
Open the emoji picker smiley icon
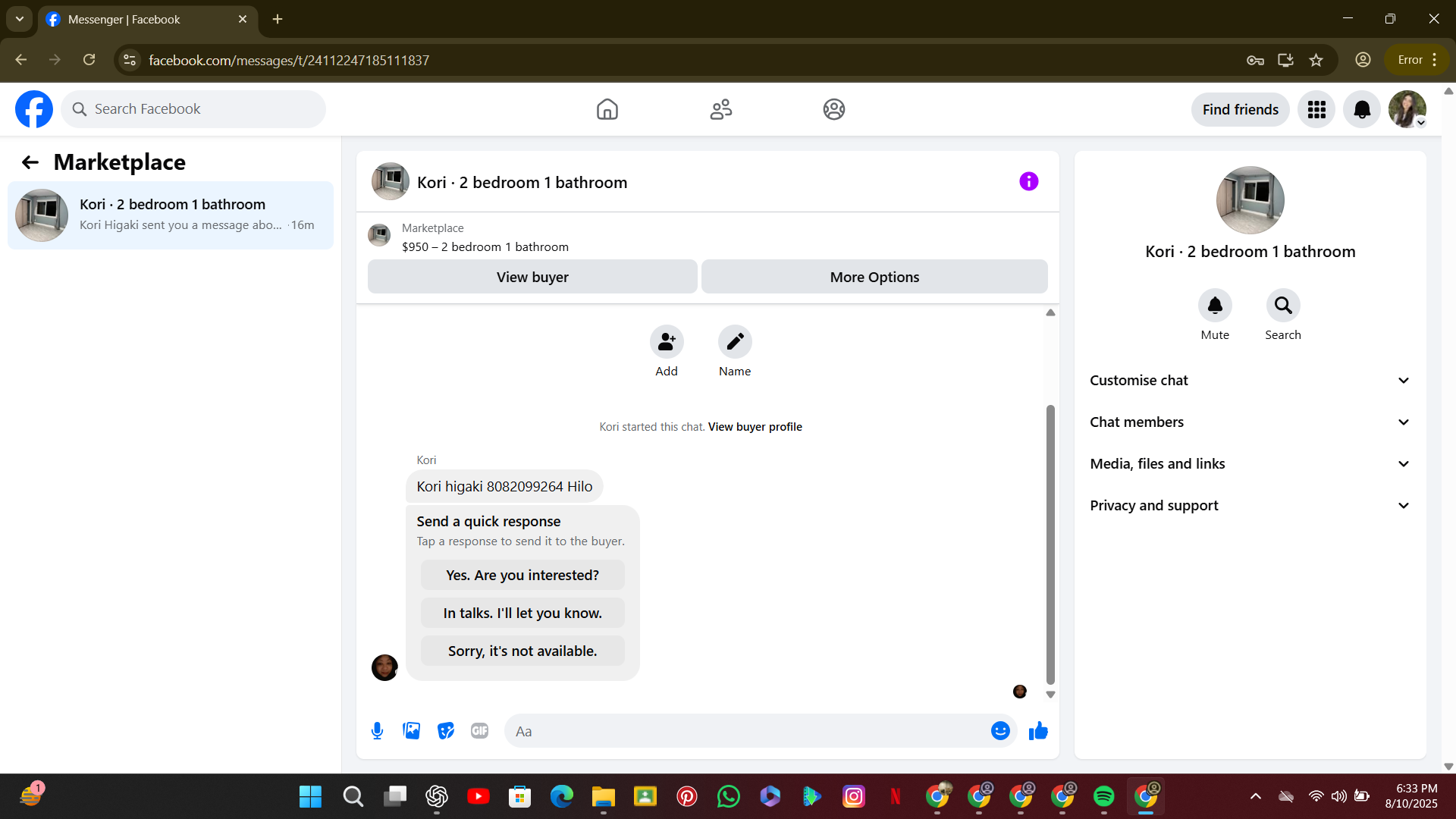coord(1000,731)
